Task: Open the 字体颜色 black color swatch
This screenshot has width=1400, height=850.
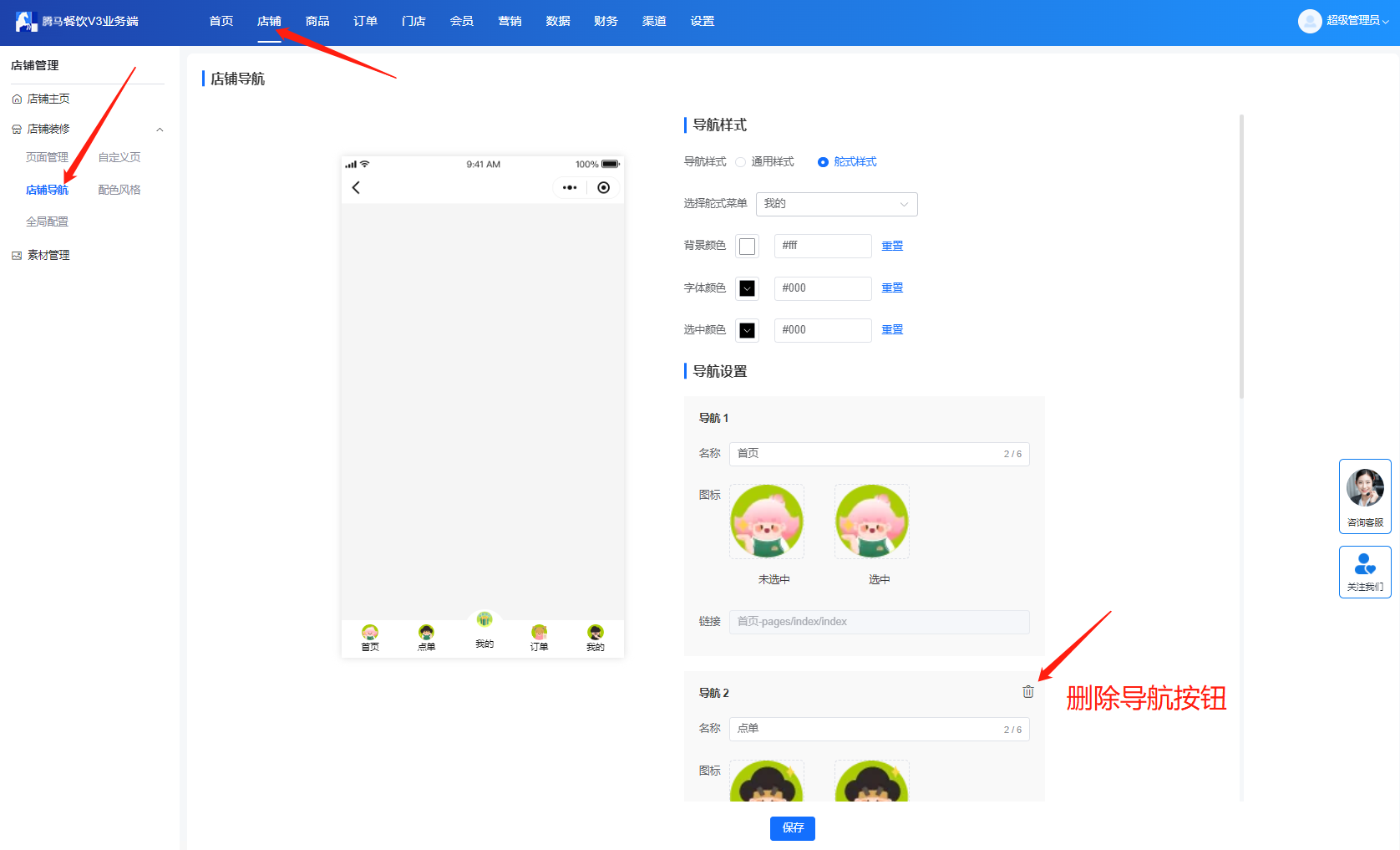Action: [x=748, y=288]
